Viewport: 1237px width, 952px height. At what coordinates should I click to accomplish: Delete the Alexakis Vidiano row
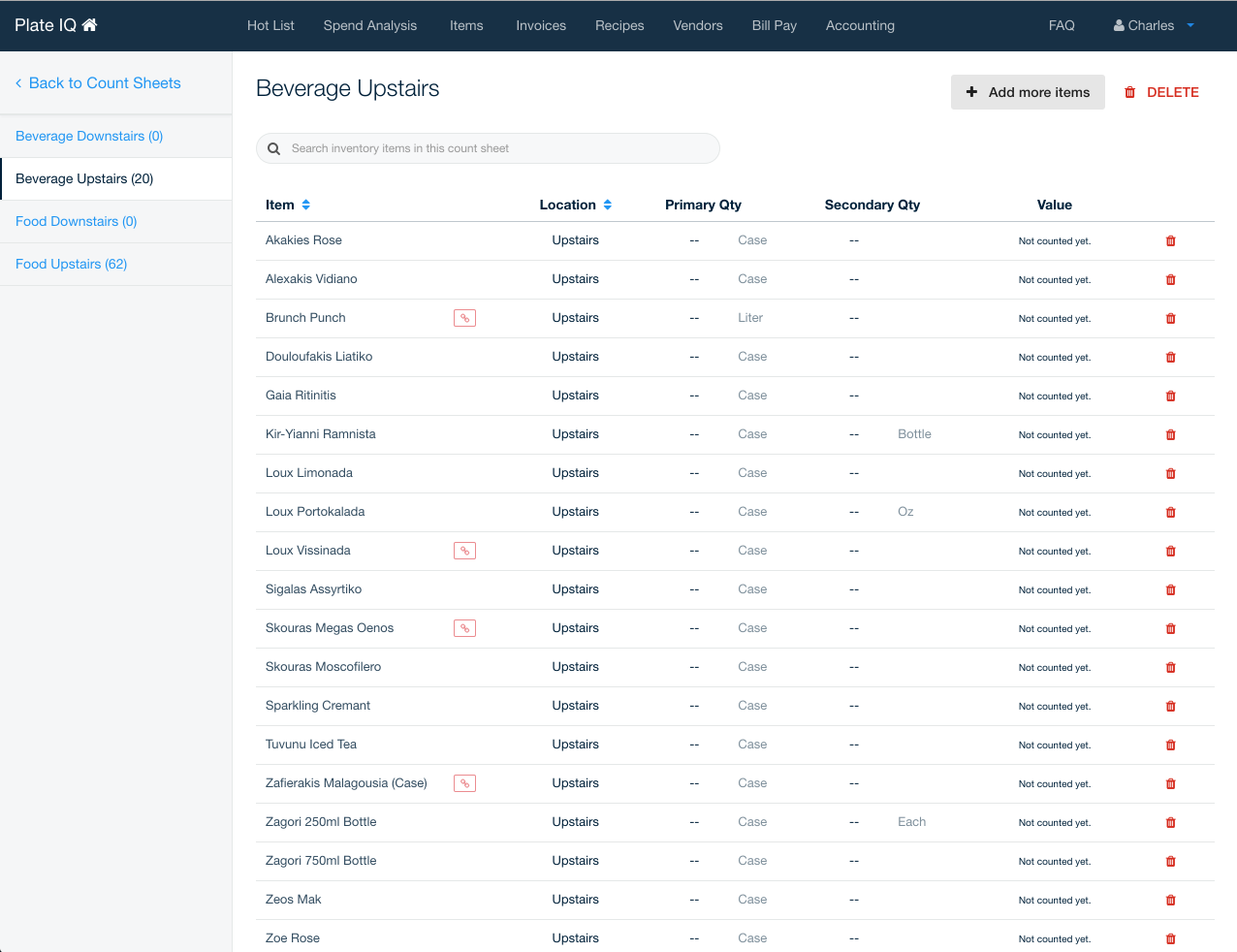1170,279
